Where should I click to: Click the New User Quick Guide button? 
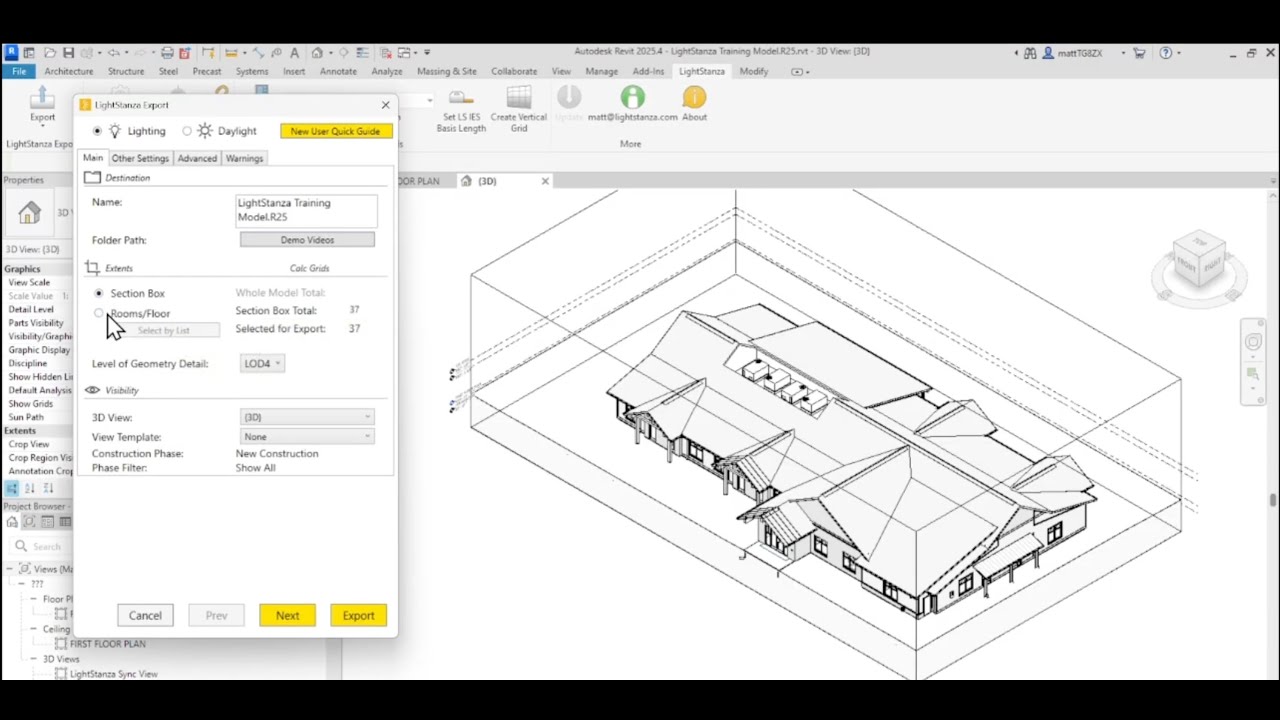pos(336,131)
